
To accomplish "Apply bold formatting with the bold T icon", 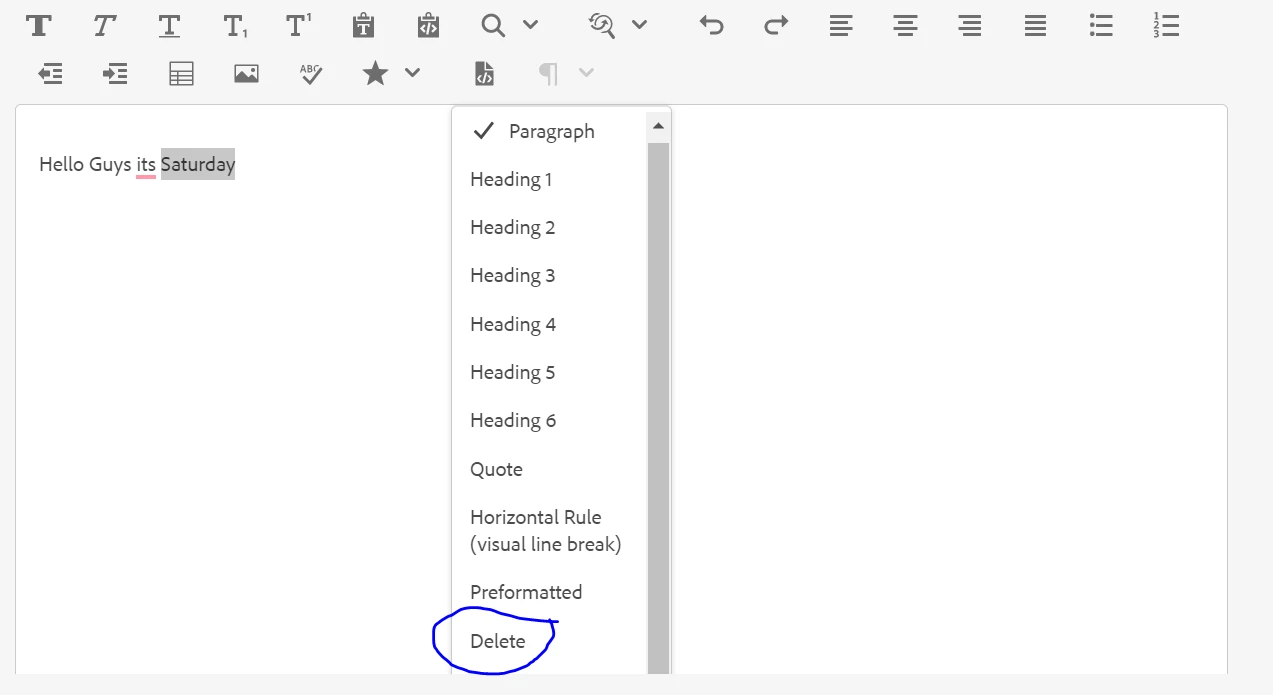I will point(39,25).
